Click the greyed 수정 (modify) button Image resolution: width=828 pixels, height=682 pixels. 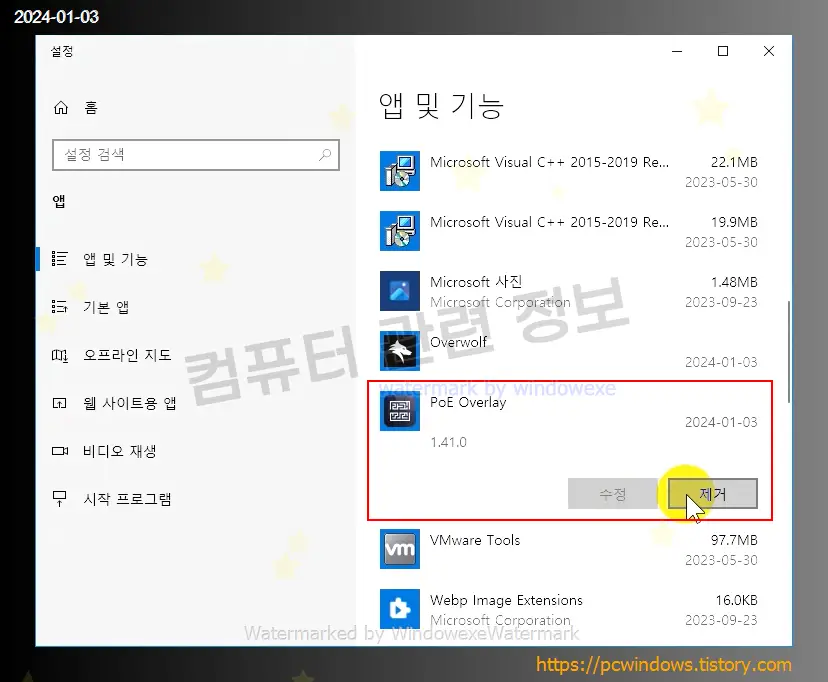click(x=613, y=494)
